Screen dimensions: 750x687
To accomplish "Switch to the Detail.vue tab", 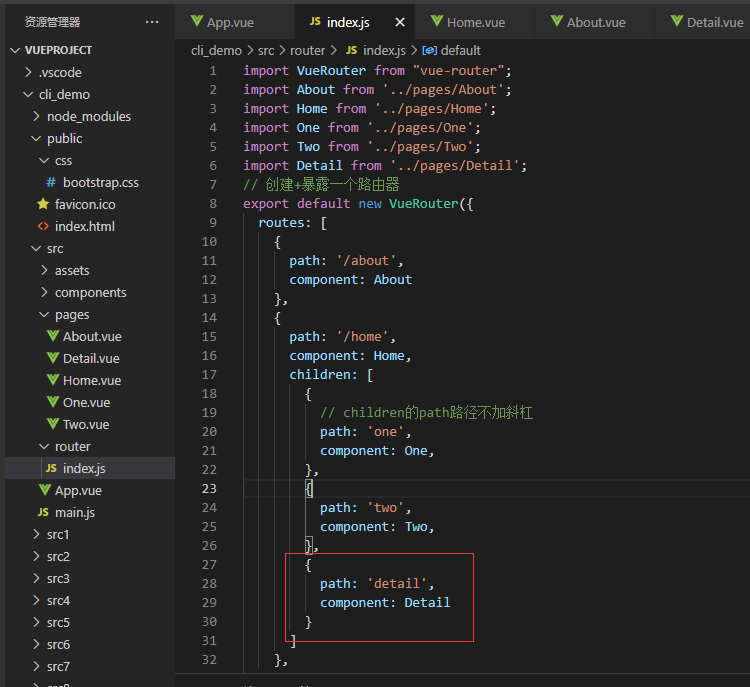I will 703,22.
